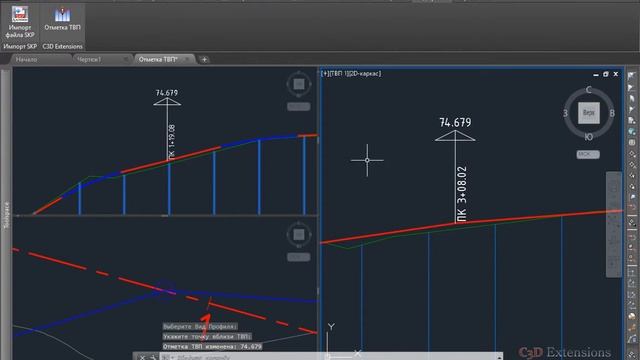Click the Ю compass direction on ViewCube
The width and height of the screenshot is (640, 360).
click(x=589, y=137)
